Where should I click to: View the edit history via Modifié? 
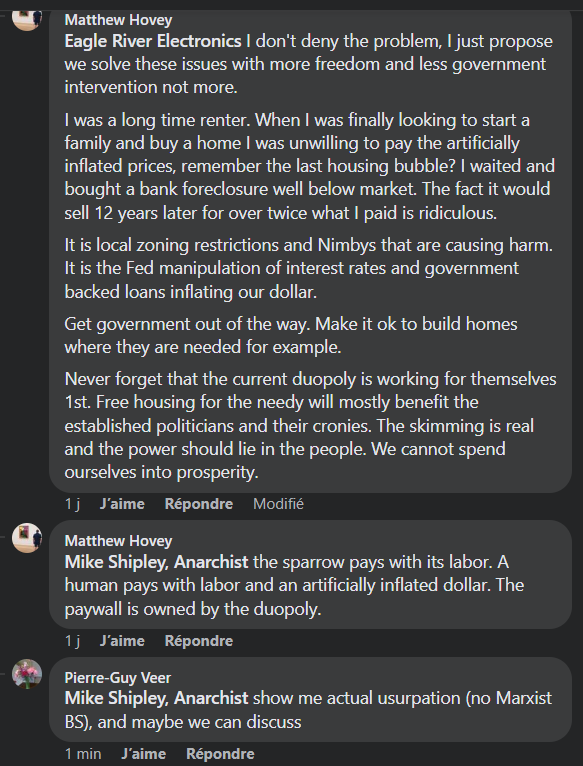click(x=278, y=504)
